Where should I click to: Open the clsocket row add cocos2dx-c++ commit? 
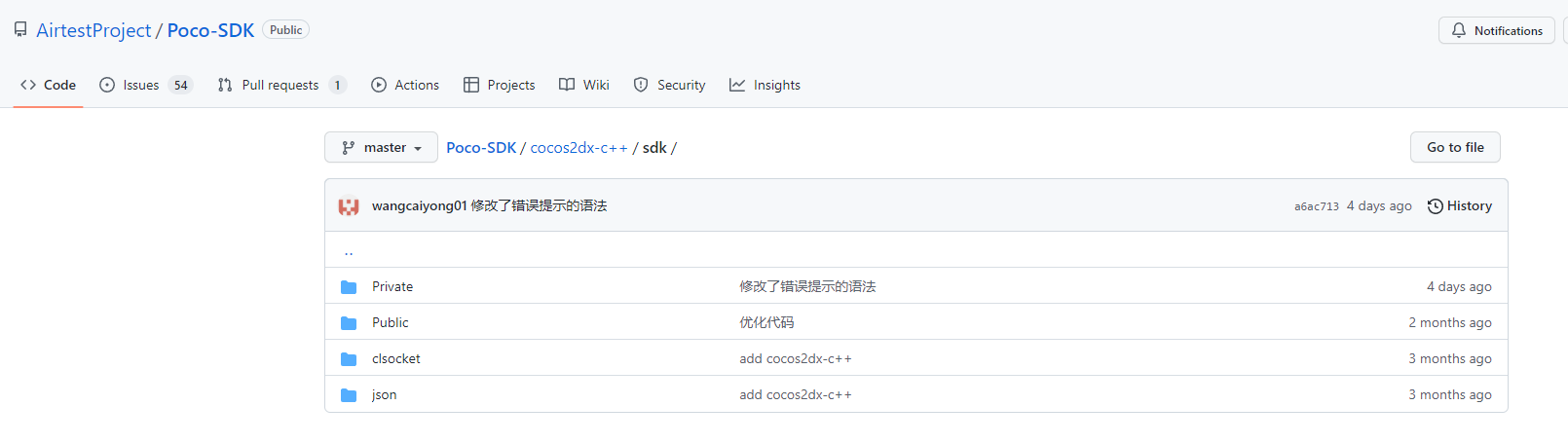click(x=796, y=358)
